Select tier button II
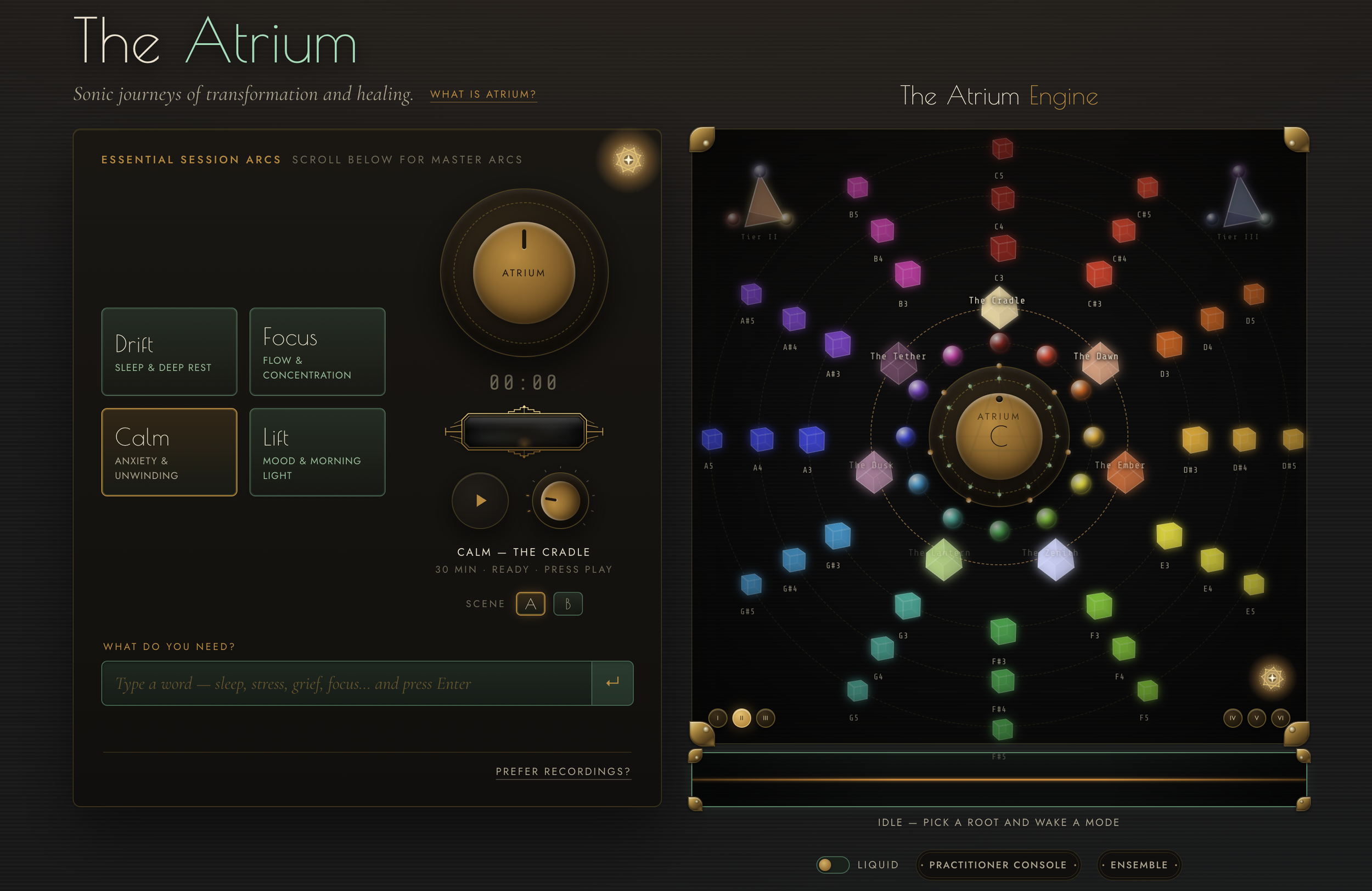The width and height of the screenshot is (1372, 891). click(x=741, y=718)
